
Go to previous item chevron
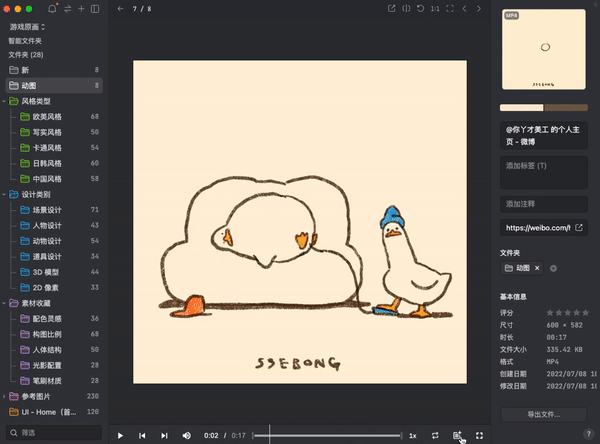click(464, 8)
